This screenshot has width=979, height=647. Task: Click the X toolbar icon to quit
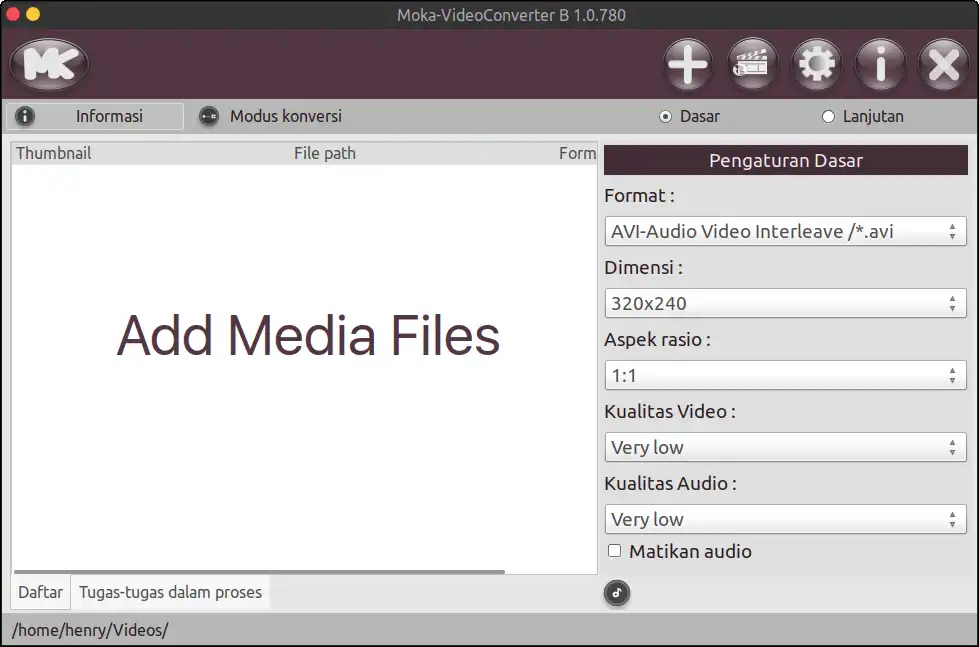[x=944, y=64]
